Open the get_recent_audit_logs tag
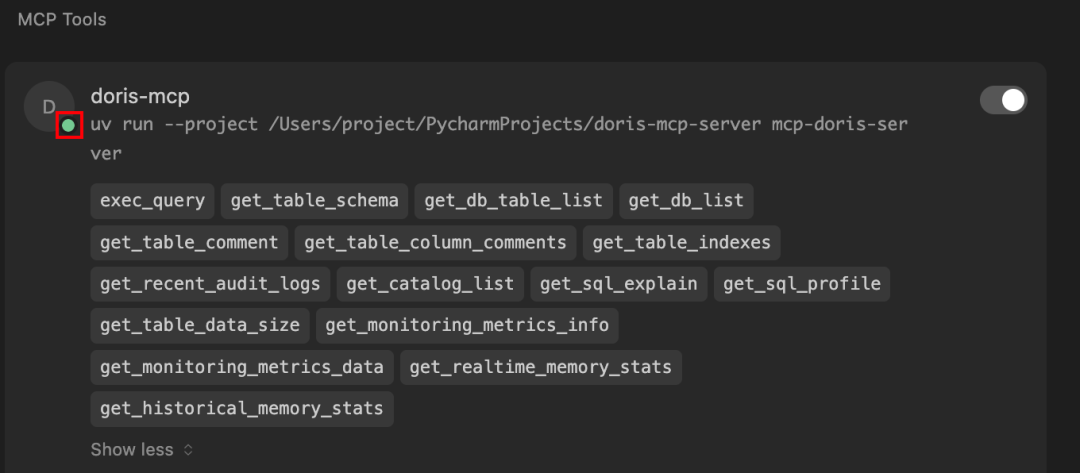The image size is (1080, 473). [x=210, y=284]
